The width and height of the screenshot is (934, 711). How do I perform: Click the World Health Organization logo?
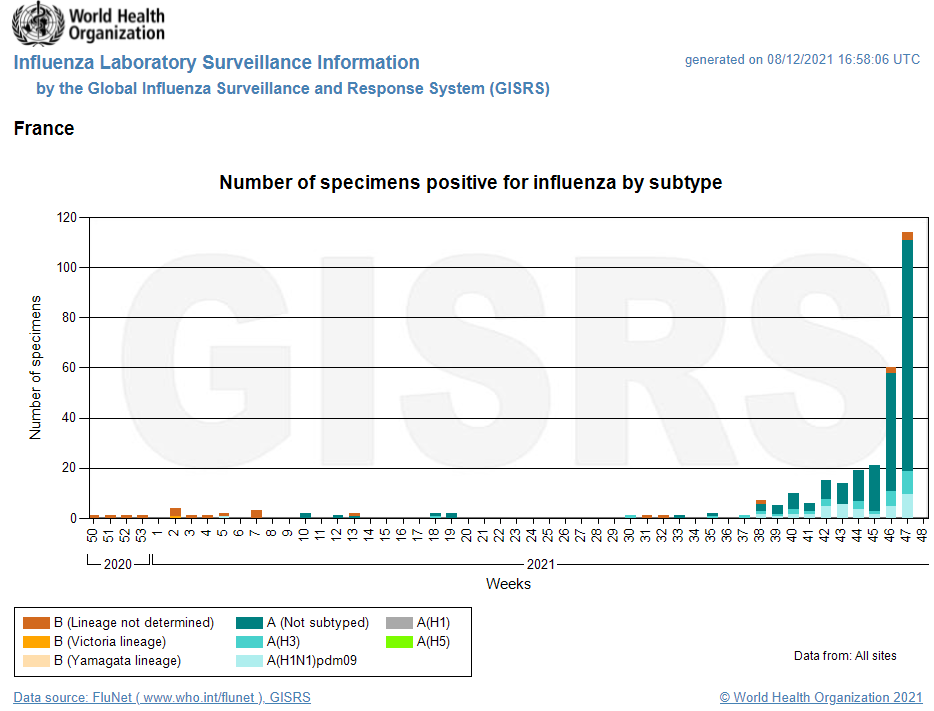click(x=90, y=24)
